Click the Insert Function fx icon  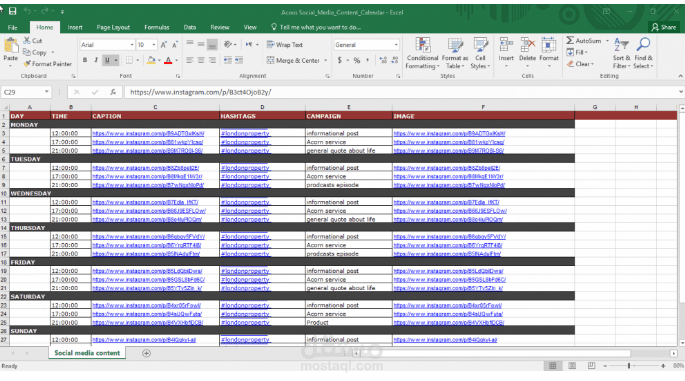[x=113, y=92]
